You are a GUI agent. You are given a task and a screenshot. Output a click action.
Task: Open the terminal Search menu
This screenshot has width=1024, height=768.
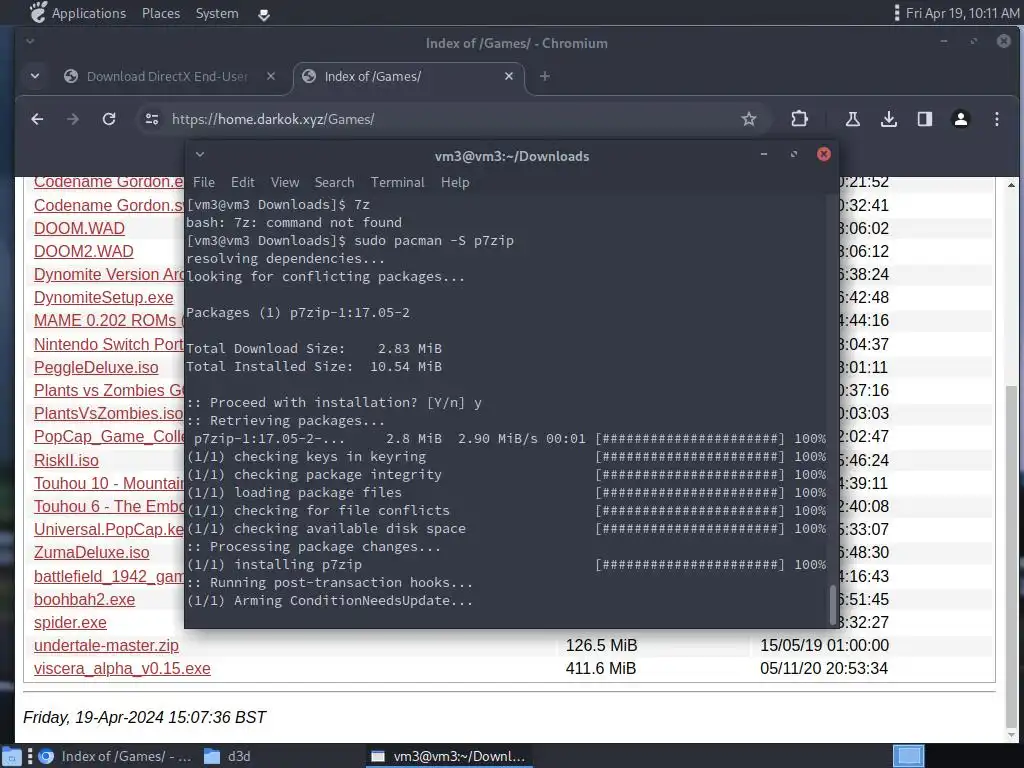(334, 182)
